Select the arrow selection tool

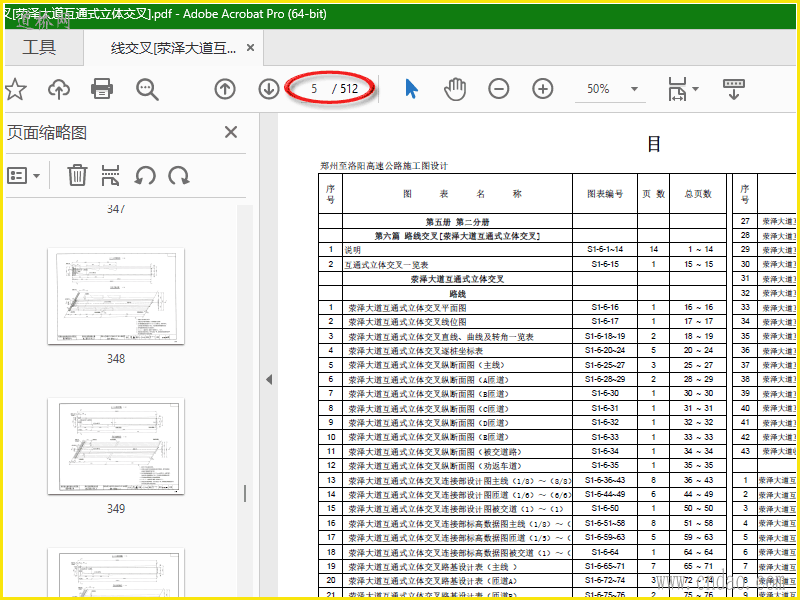[411, 89]
